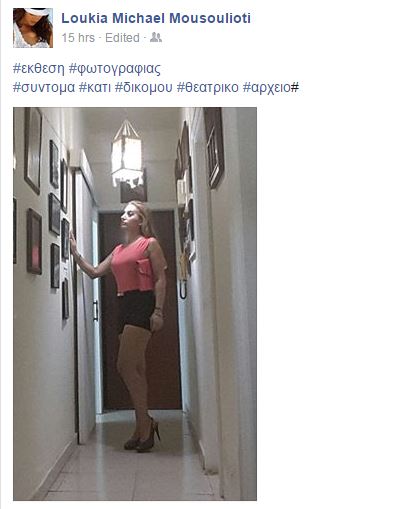This screenshot has width=405, height=509.
Task: Follow the #συντομα hashtag link
Action: [44, 88]
